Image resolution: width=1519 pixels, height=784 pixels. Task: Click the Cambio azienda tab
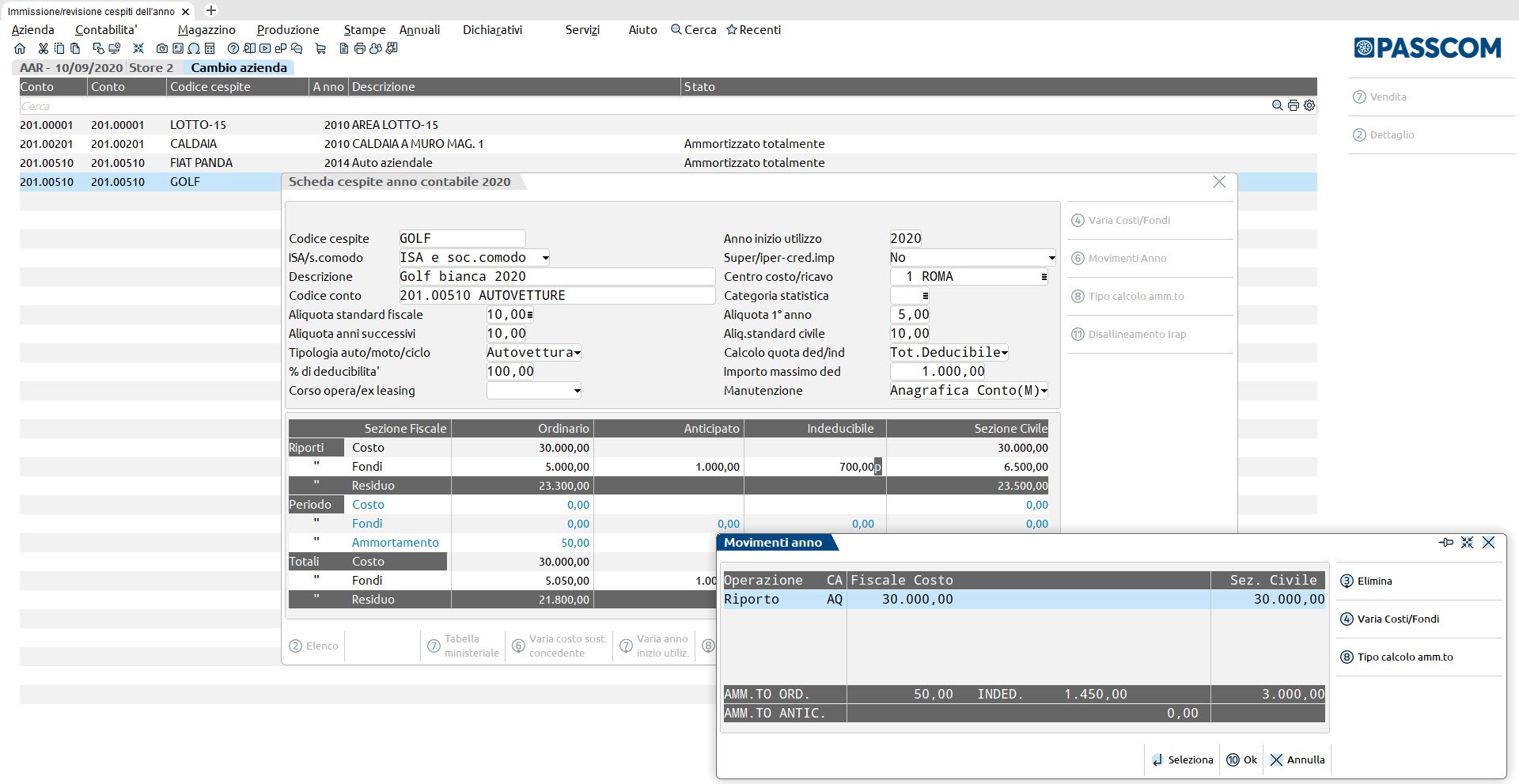pyautogui.click(x=239, y=68)
